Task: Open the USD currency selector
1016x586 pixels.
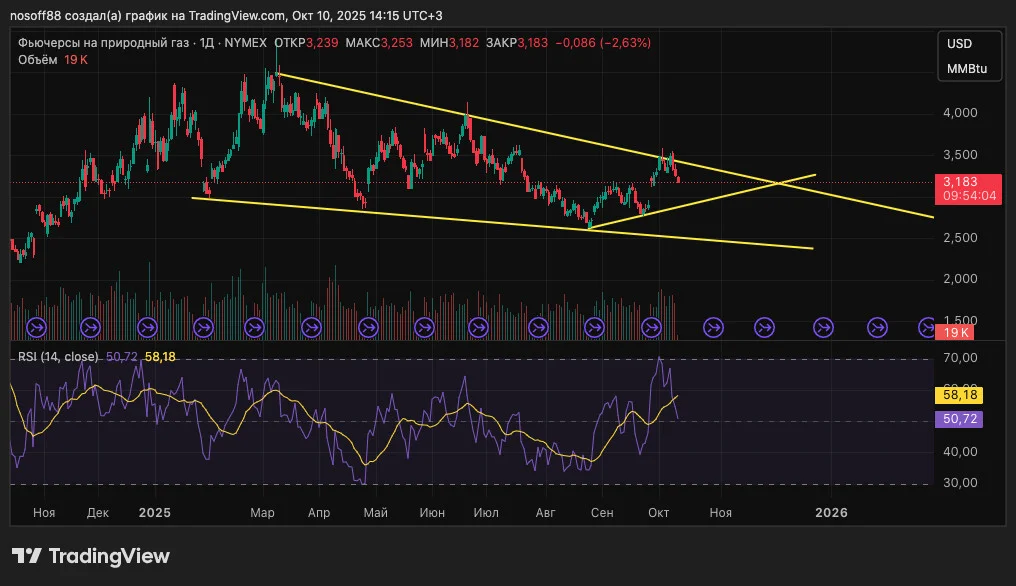Action: coord(960,43)
